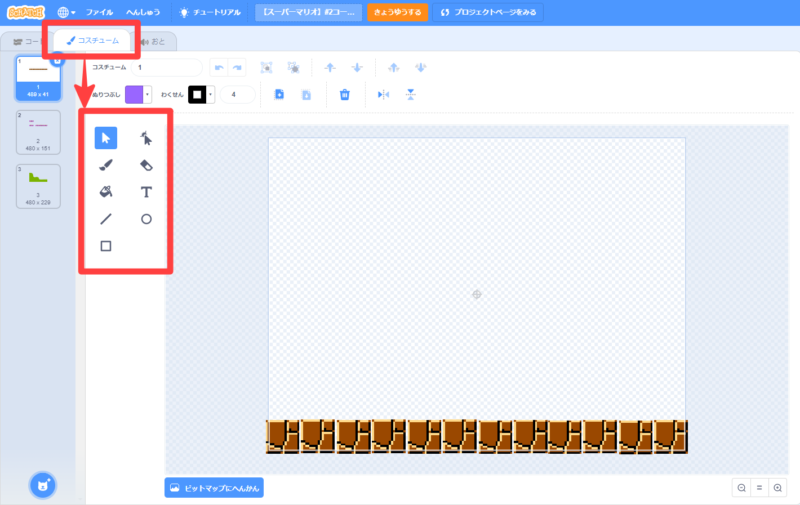The width and height of the screenshot is (800, 505).
Task: Choose the Circle tool
Action: tap(146, 219)
